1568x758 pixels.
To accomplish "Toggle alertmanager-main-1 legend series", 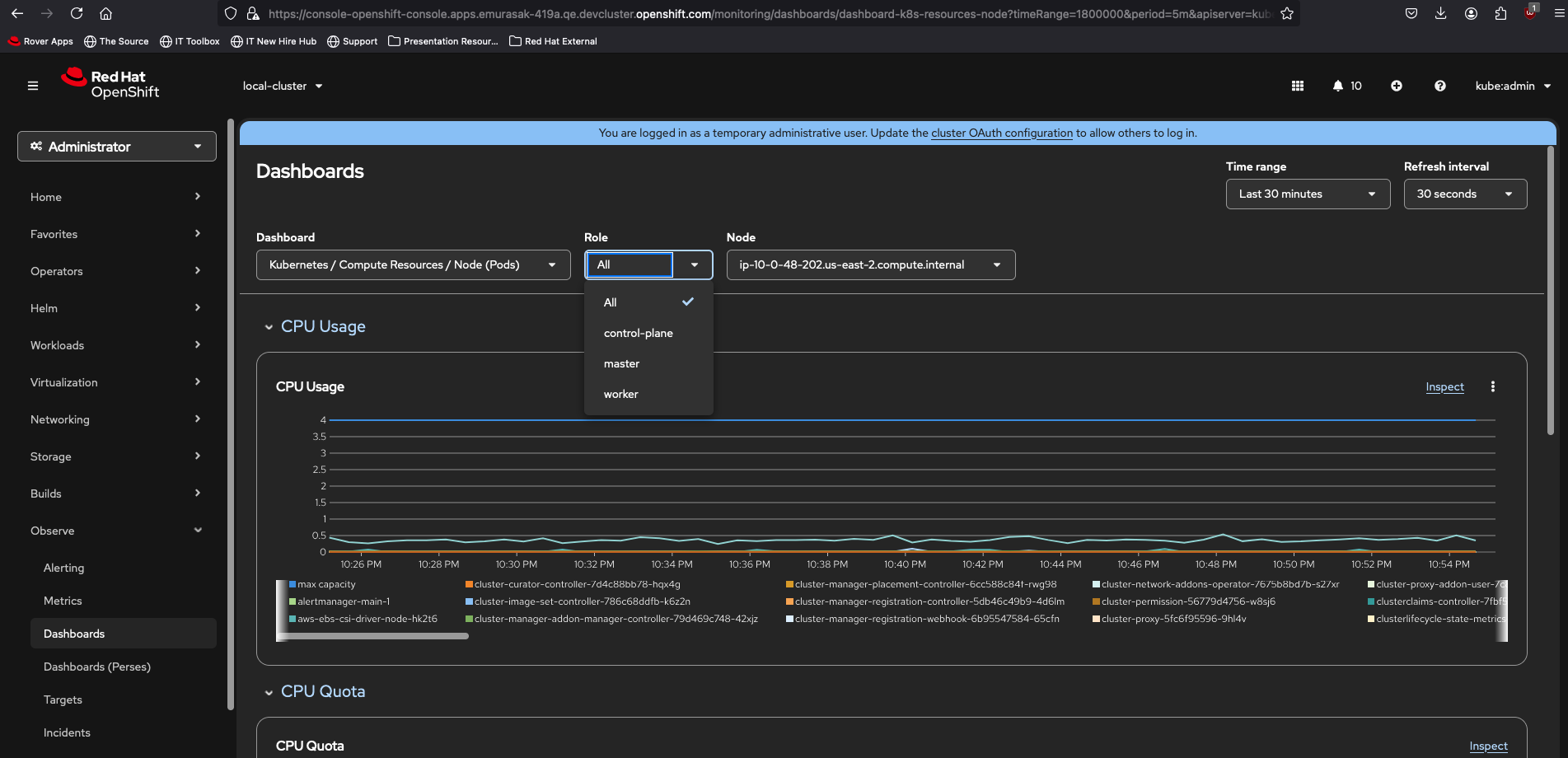I will (343, 601).
